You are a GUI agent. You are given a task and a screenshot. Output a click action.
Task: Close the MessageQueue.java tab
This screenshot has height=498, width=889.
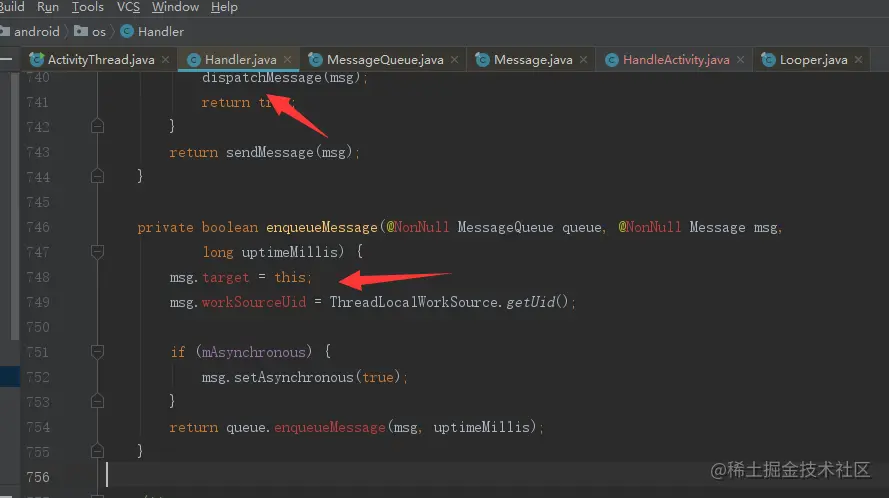click(454, 60)
